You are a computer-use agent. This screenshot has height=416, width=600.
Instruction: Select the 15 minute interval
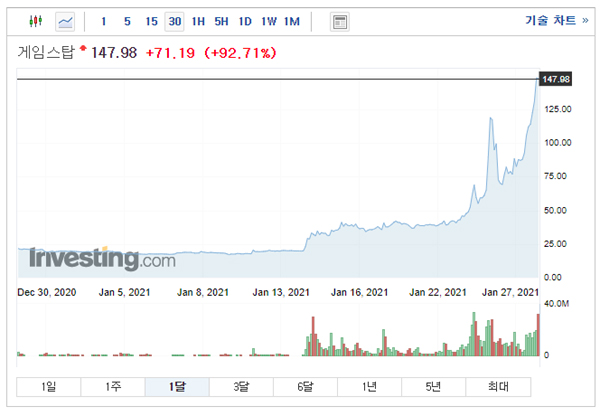(151, 21)
